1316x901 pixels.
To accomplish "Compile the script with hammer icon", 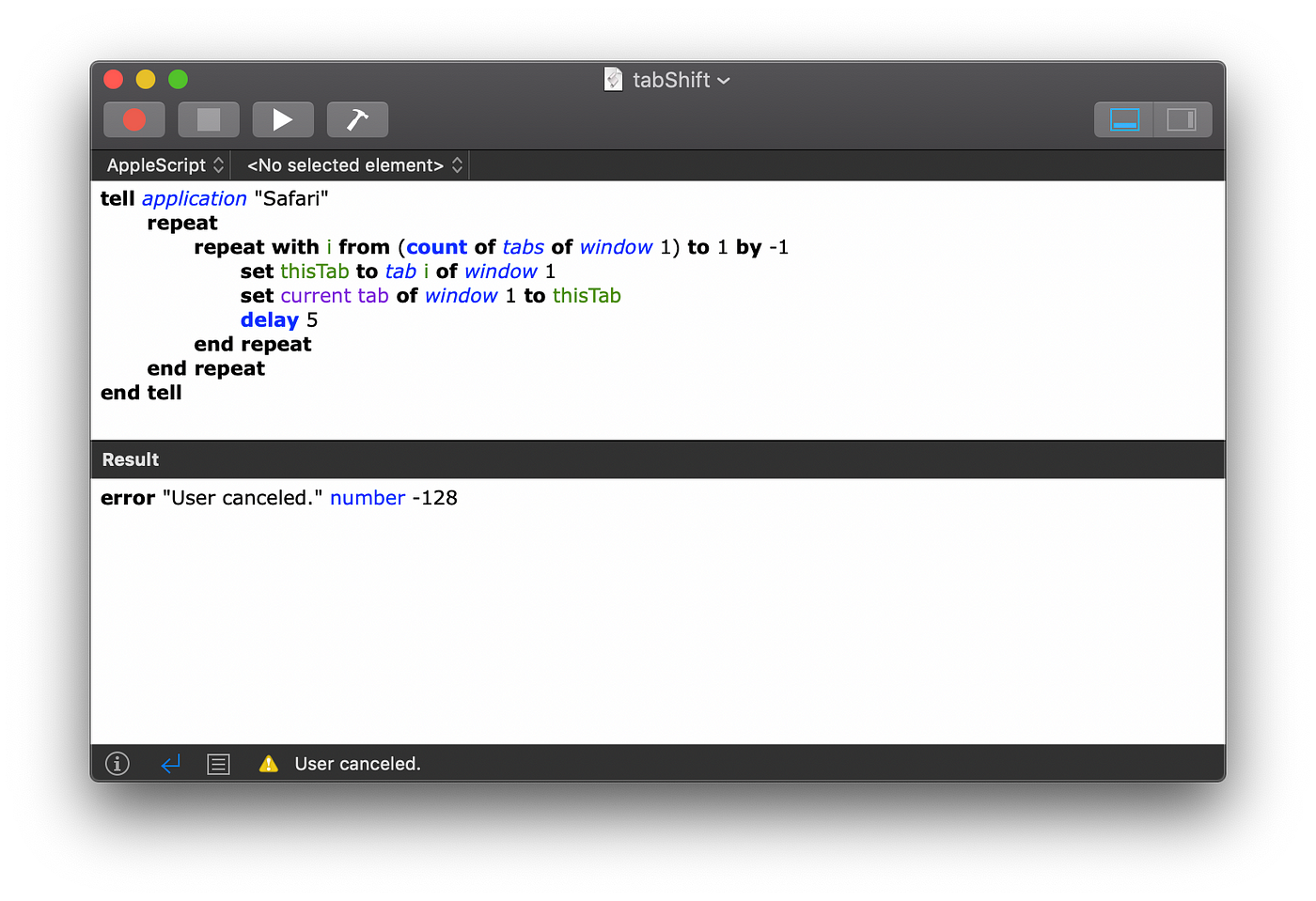I will click(x=357, y=119).
